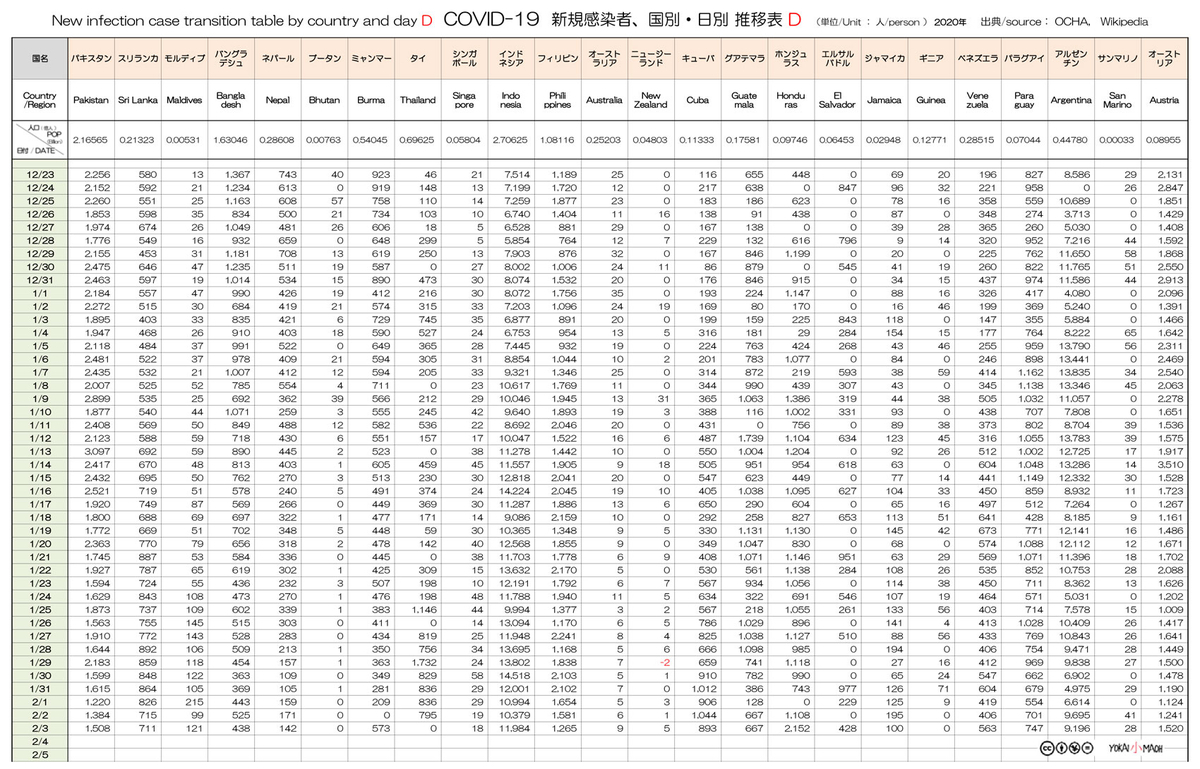Select the El Salvador column header
Image resolution: width=1200 pixels, height=769 pixels.
click(x=836, y=100)
